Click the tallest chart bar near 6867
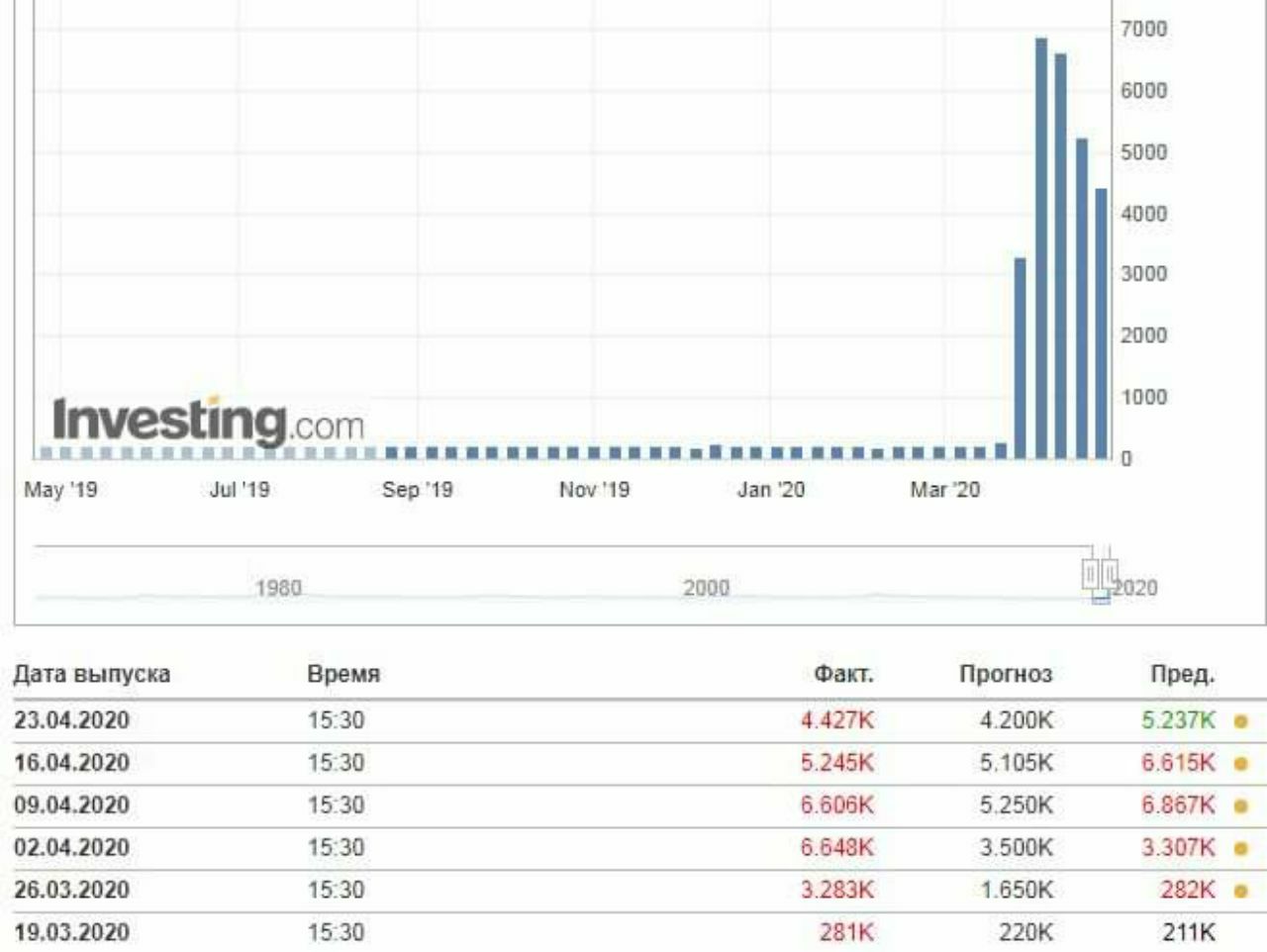 click(x=1041, y=248)
